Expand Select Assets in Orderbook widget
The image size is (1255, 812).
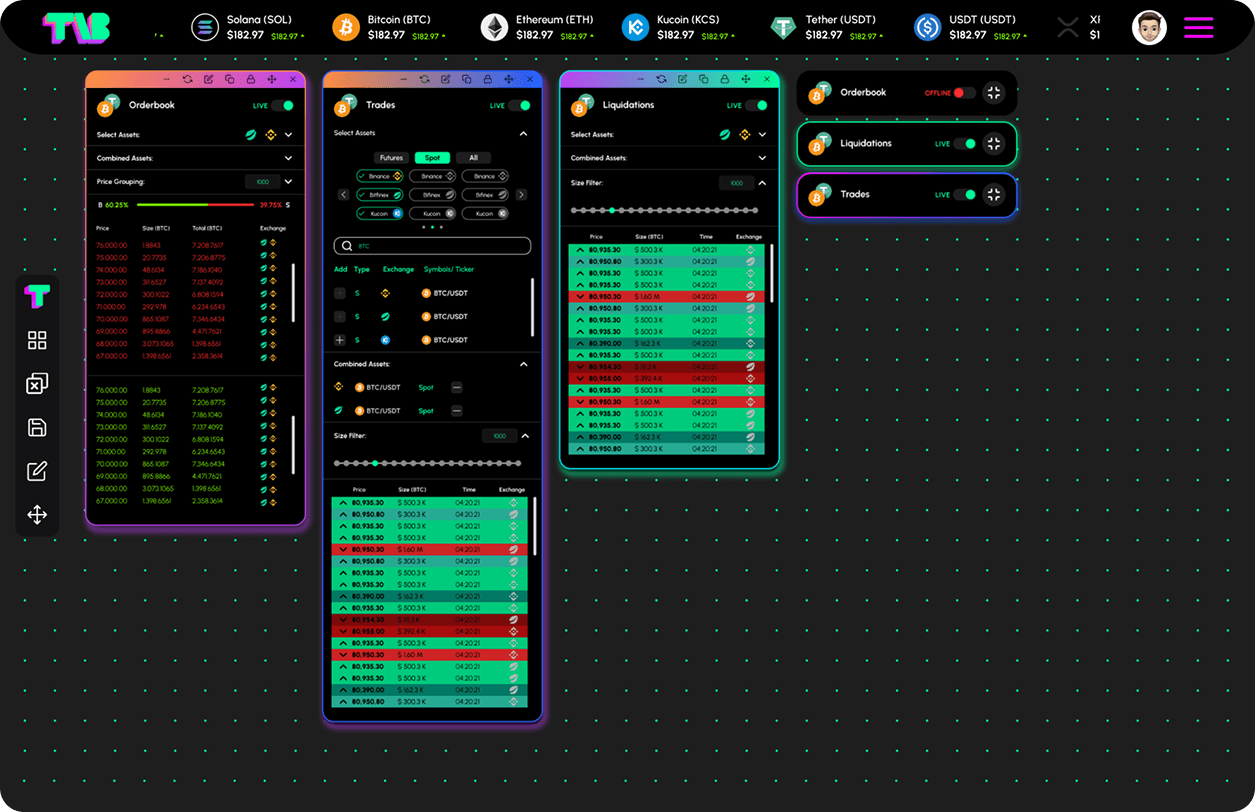coord(288,134)
